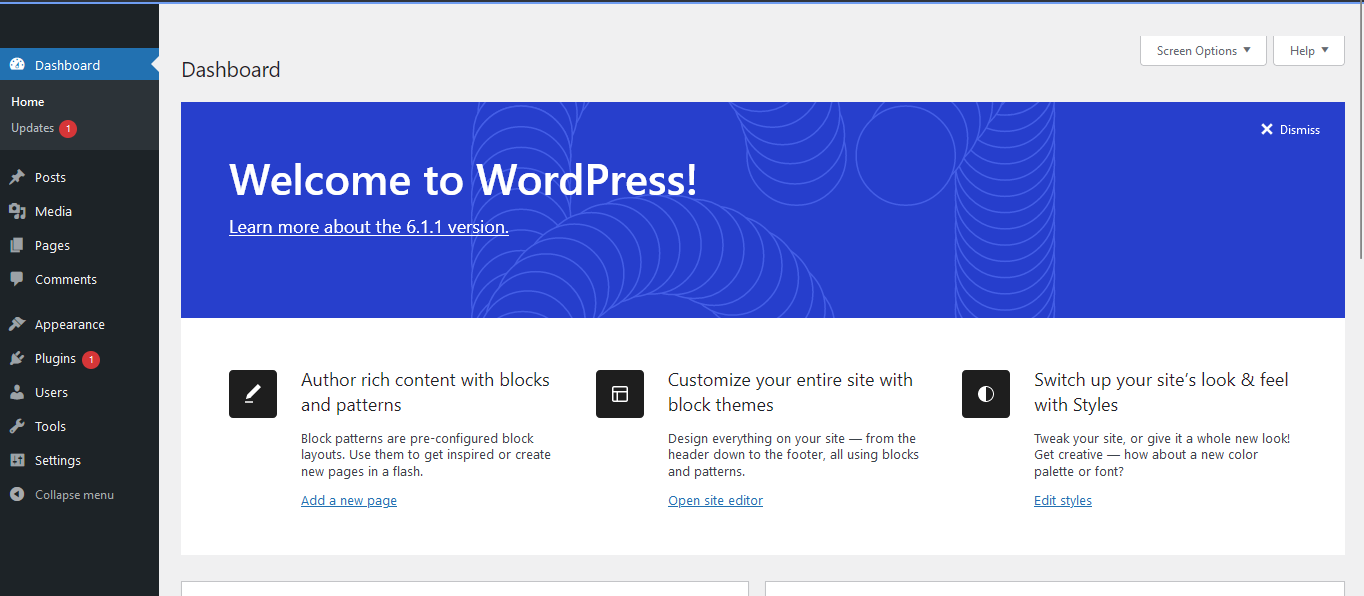Click the Plugins plug icon
Image resolution: width=1364 pixels, height=596 pixels.
tap(17, 358)
